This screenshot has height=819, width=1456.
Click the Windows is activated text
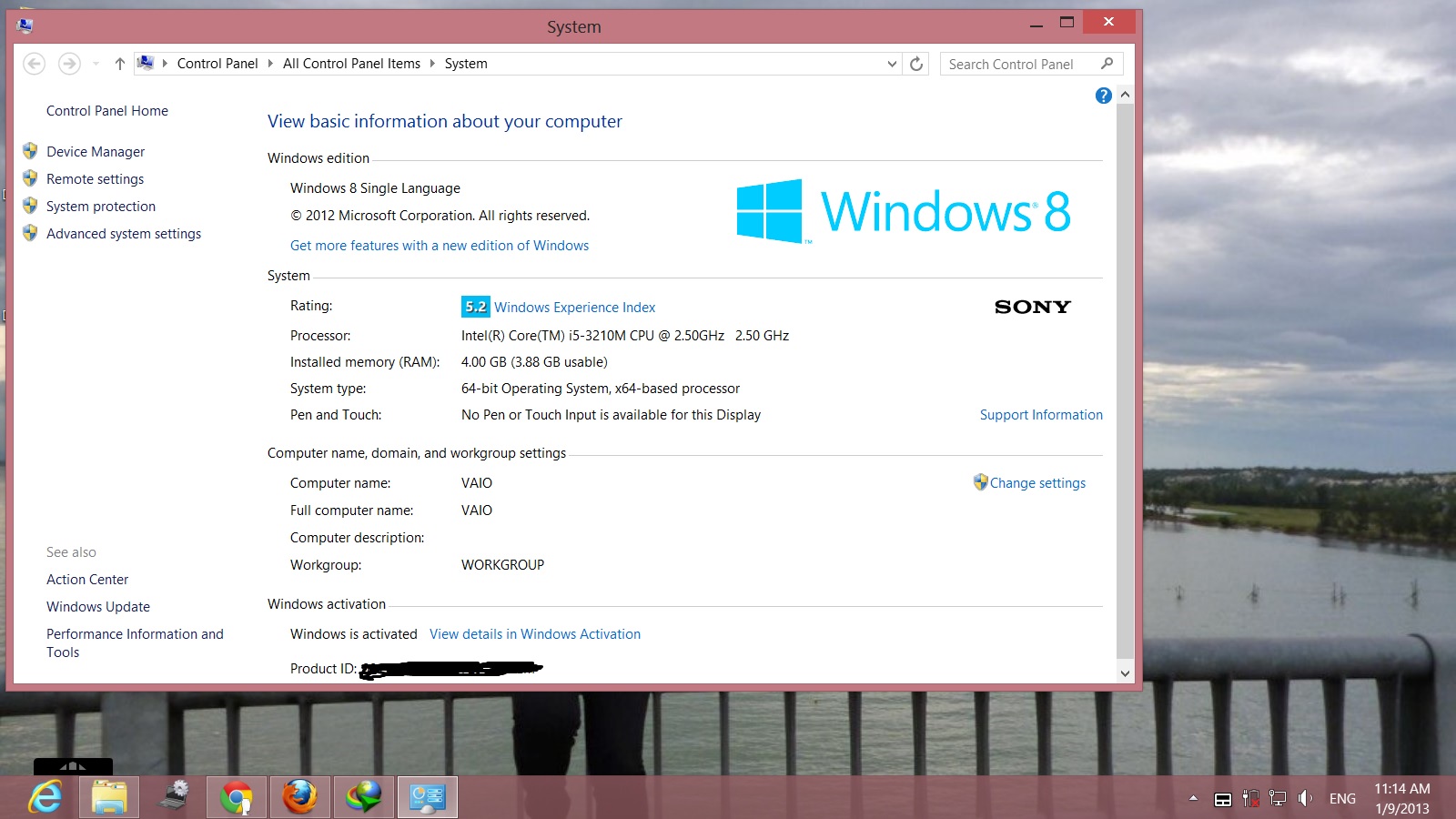[353, 634]
